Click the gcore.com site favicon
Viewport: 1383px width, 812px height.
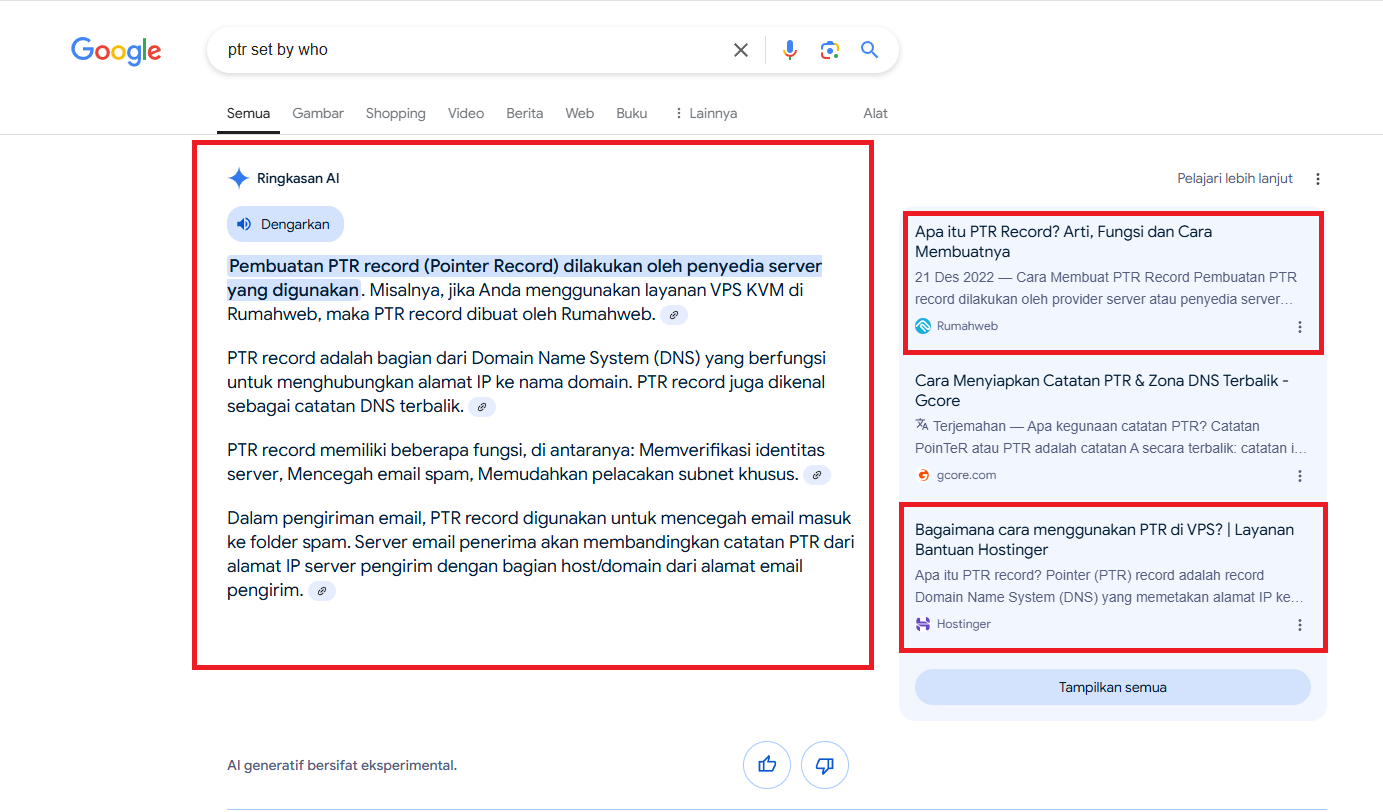point(923,475)
